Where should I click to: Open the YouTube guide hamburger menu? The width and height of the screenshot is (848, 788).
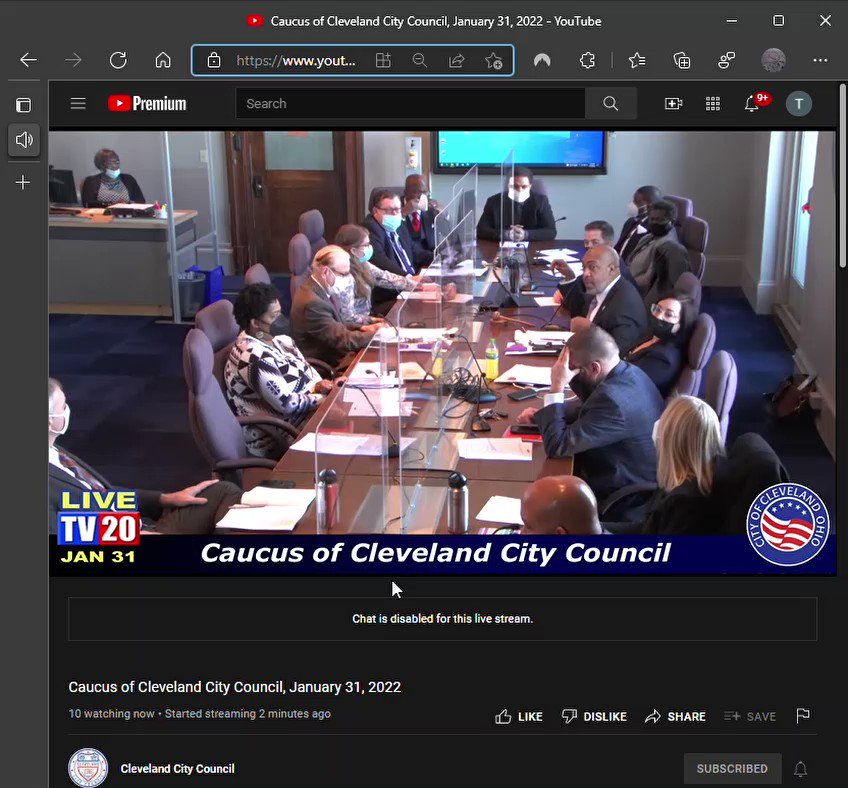[x=78, y=103]
